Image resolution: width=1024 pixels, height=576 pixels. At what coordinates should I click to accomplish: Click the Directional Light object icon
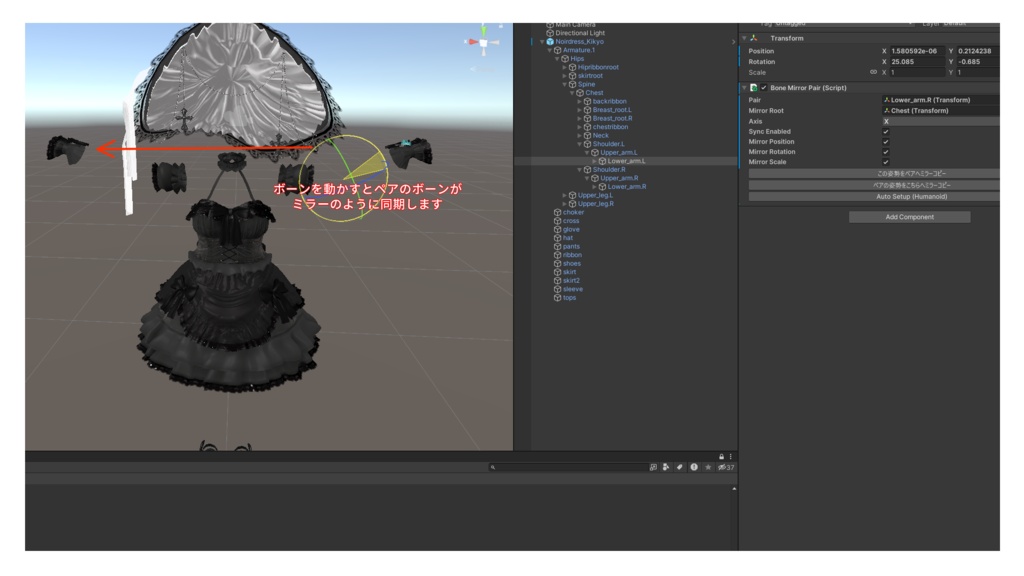point(550,33)
